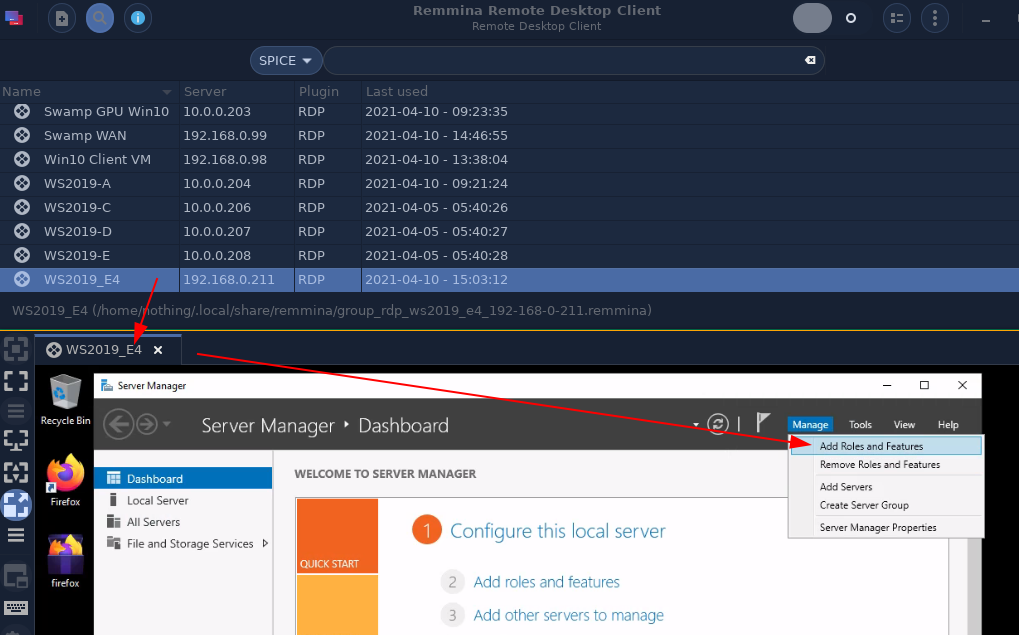
Task: Open the View menu in Server Manager
Action: click(904, 424)
